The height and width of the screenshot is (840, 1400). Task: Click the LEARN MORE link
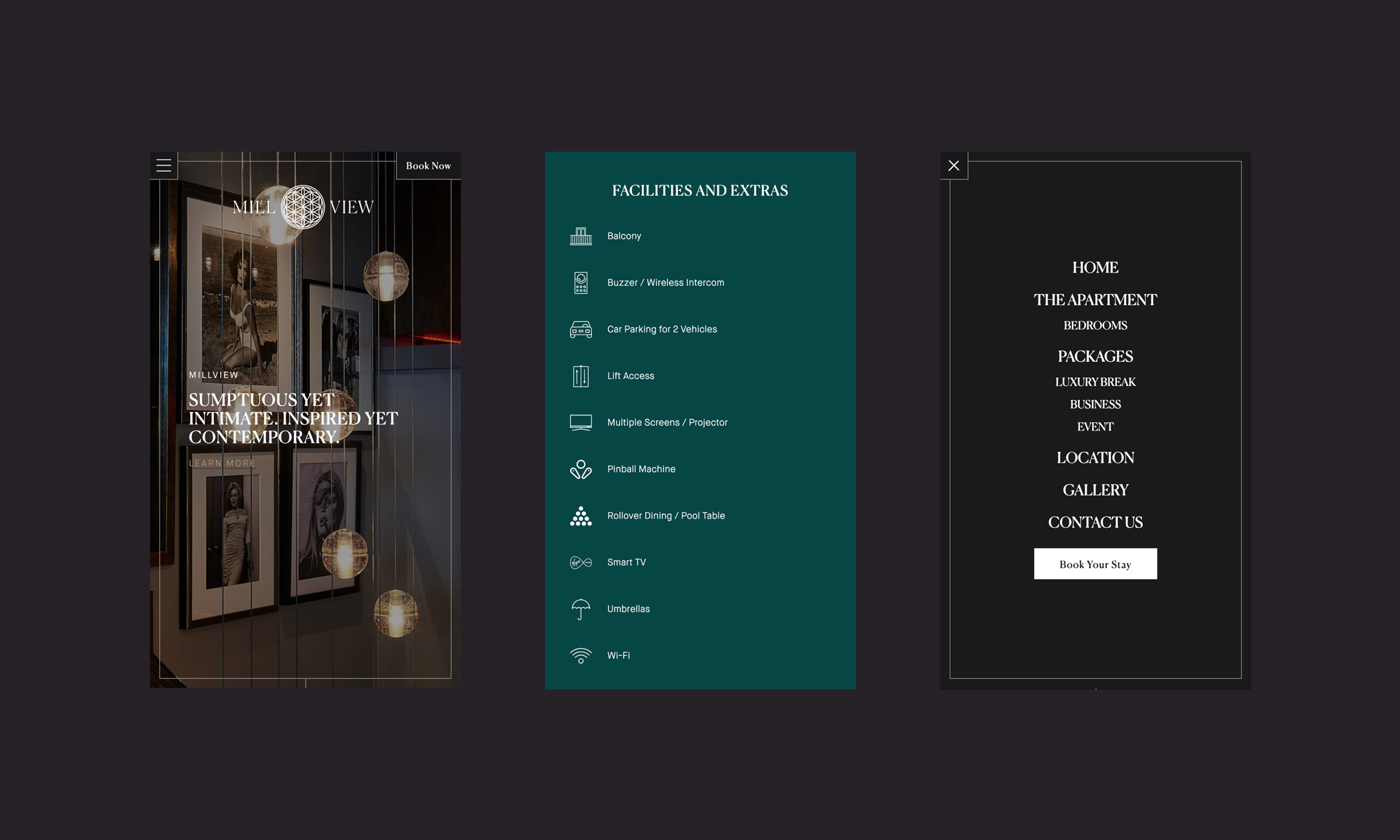click(x=222, y=463)
